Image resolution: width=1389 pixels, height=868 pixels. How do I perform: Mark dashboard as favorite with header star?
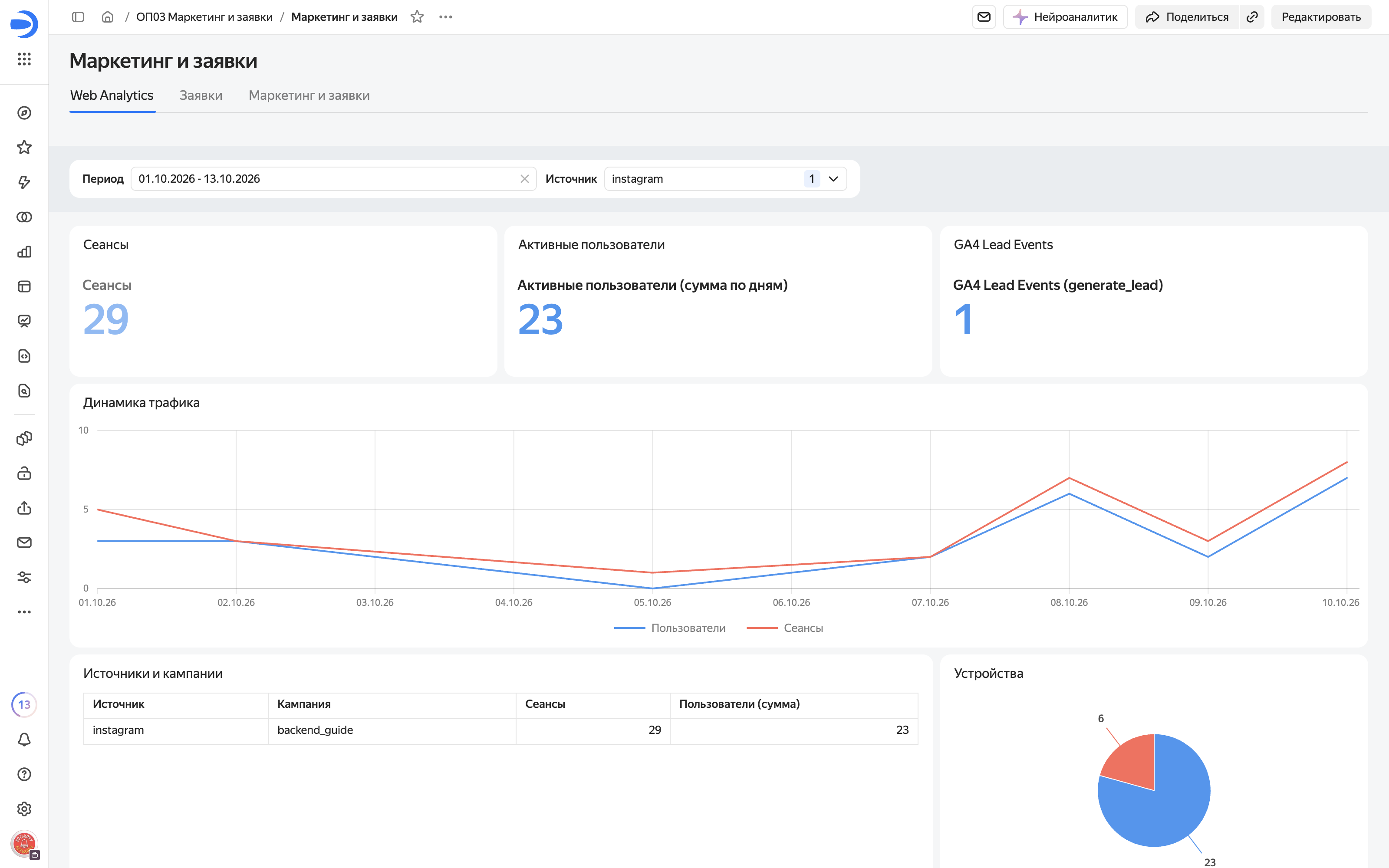click(x=417, y=17)
